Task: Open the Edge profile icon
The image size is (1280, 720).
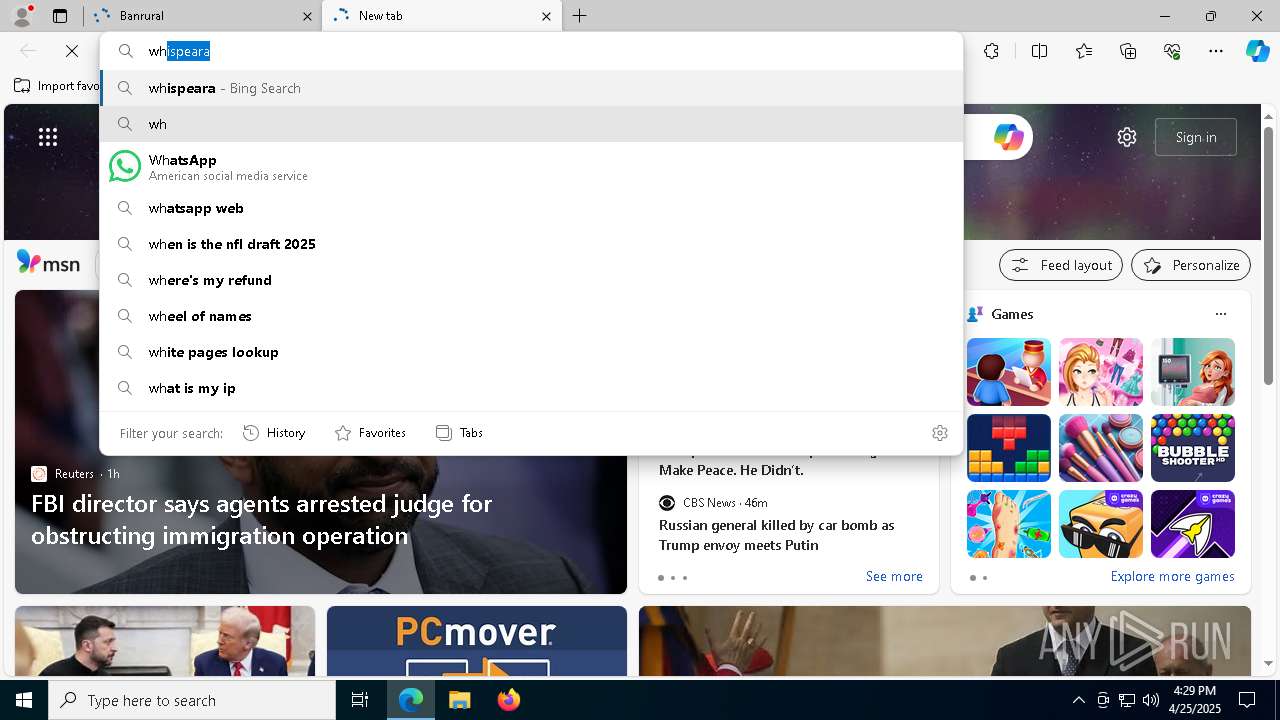Action: tap(21, 16)
